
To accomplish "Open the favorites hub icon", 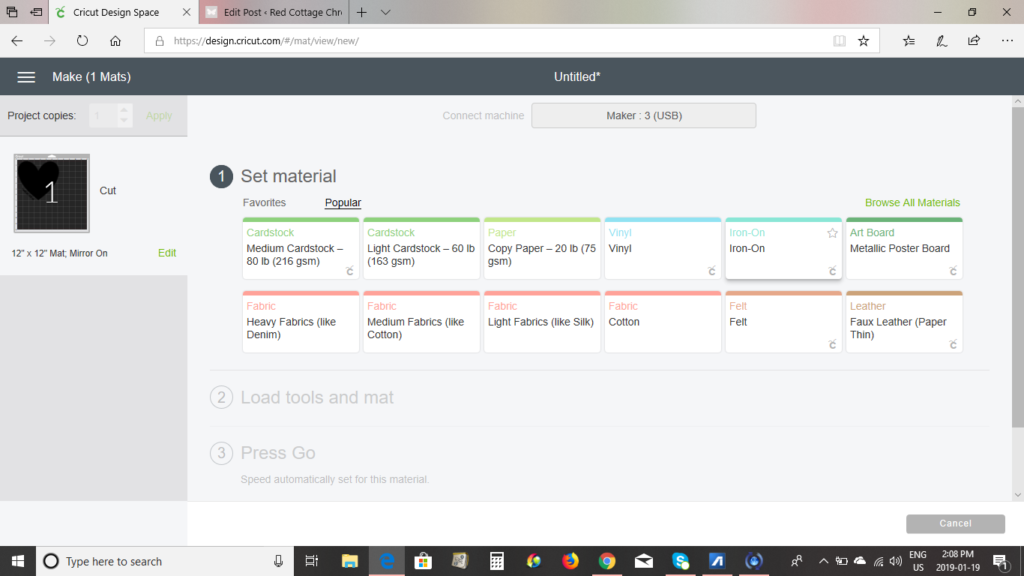I will 909,40.
